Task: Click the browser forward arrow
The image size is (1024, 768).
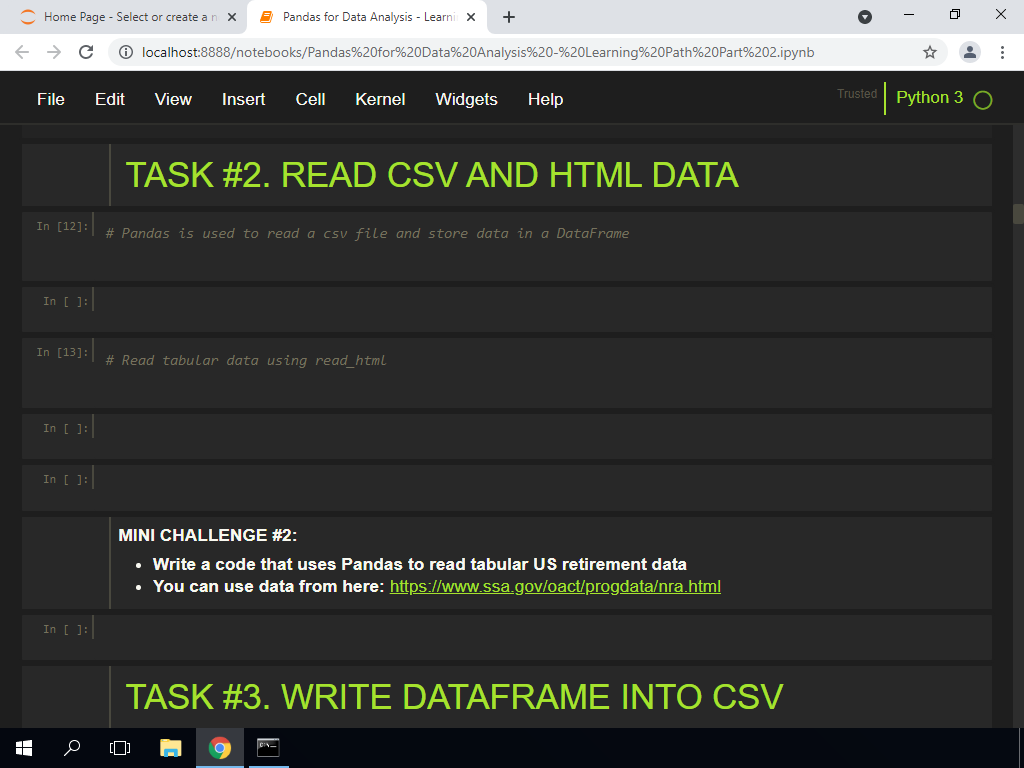Action: (x=54, y=52)
